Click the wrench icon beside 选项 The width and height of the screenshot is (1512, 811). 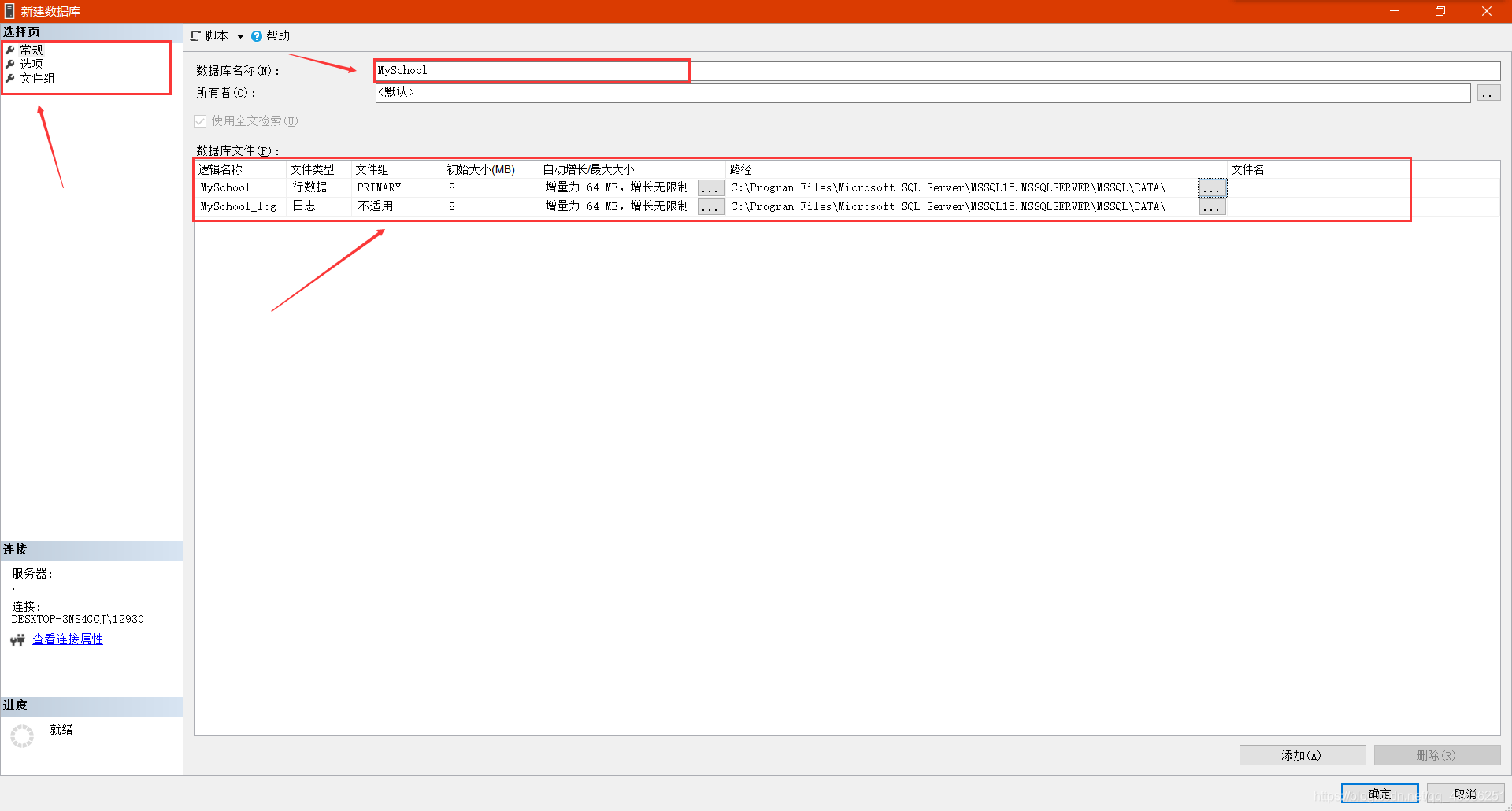click(x=10, y=64)
